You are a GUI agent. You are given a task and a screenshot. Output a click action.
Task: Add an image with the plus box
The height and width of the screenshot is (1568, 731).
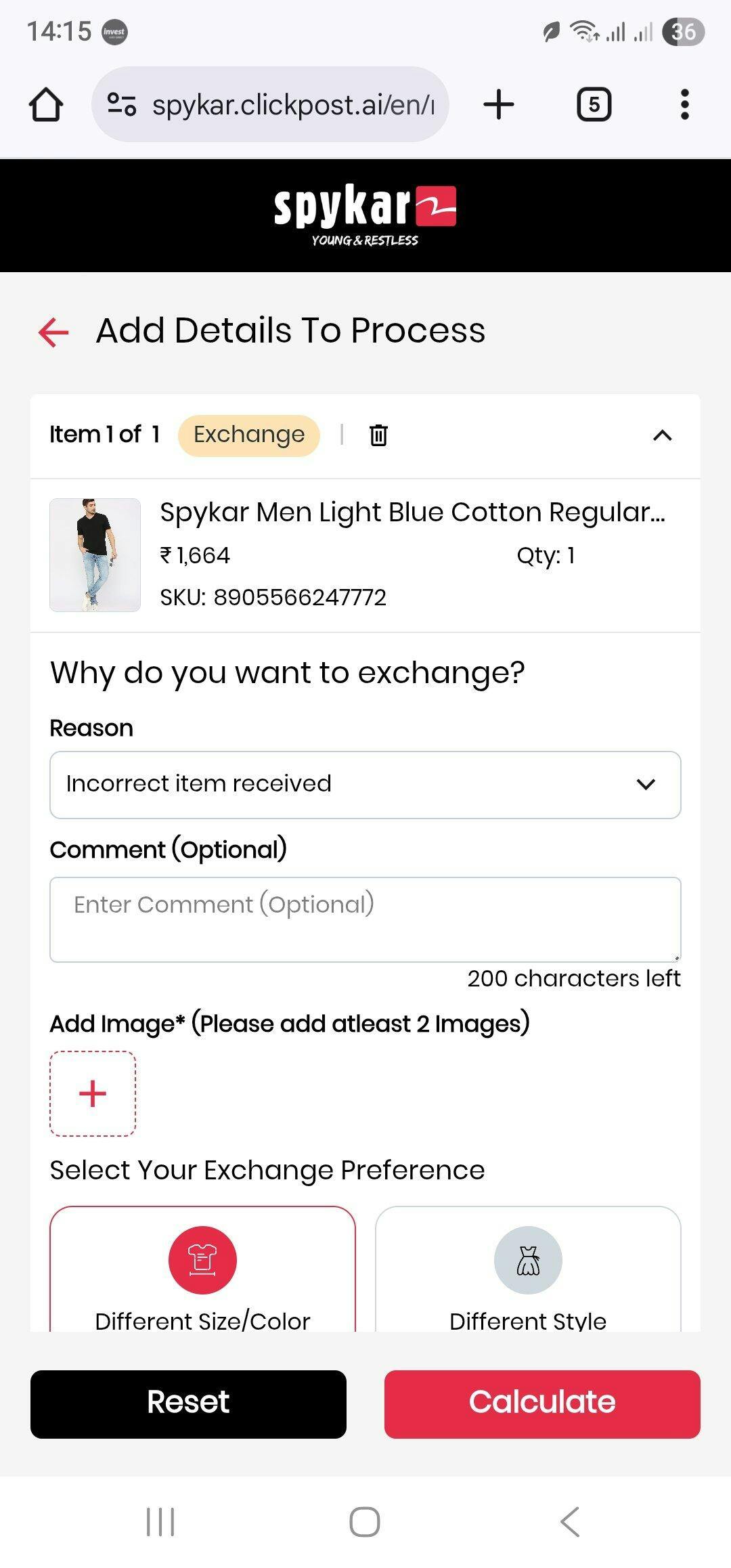[x=93, y=1093]
